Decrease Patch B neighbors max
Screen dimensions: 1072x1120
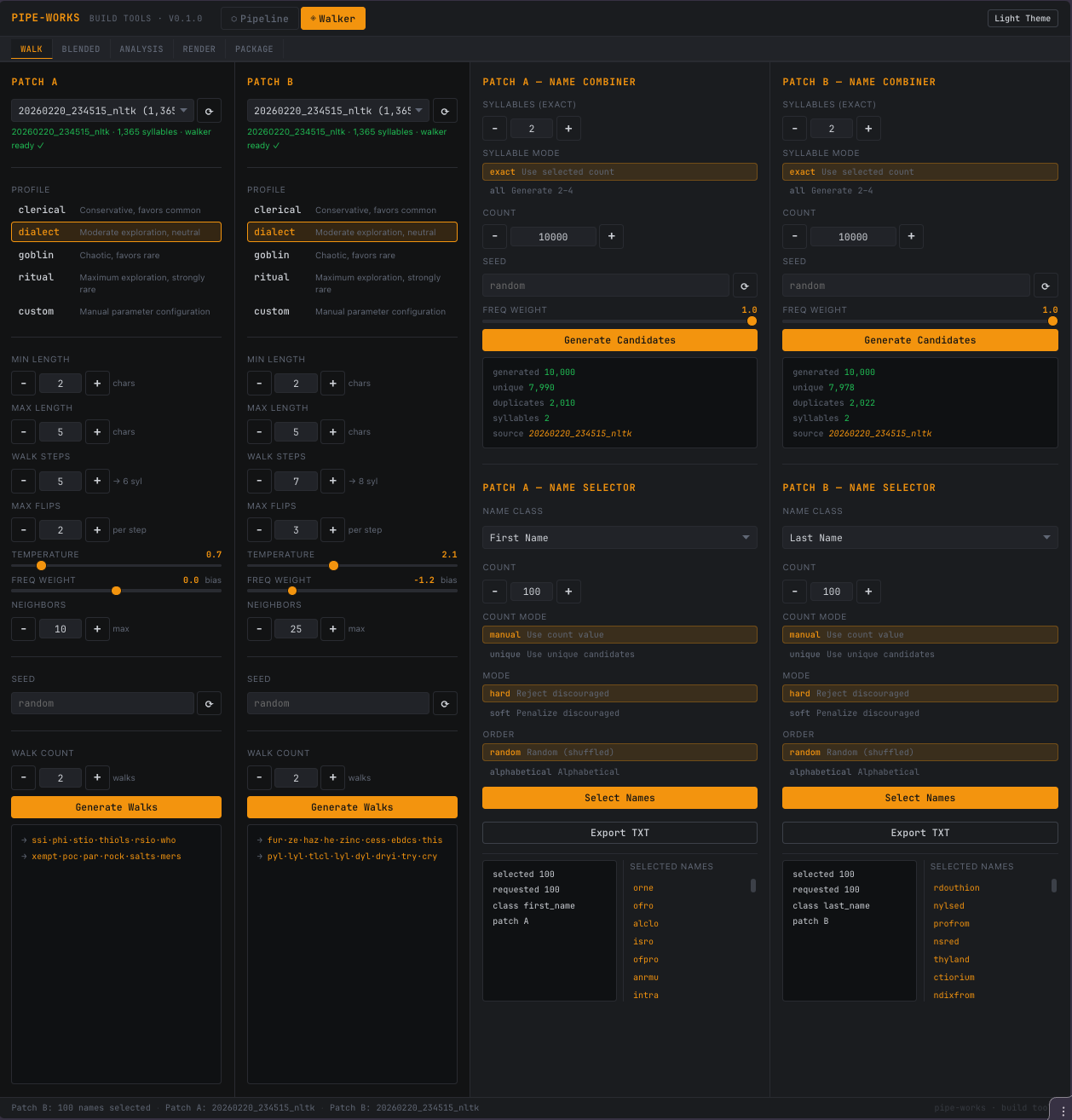tap(259, 629)
